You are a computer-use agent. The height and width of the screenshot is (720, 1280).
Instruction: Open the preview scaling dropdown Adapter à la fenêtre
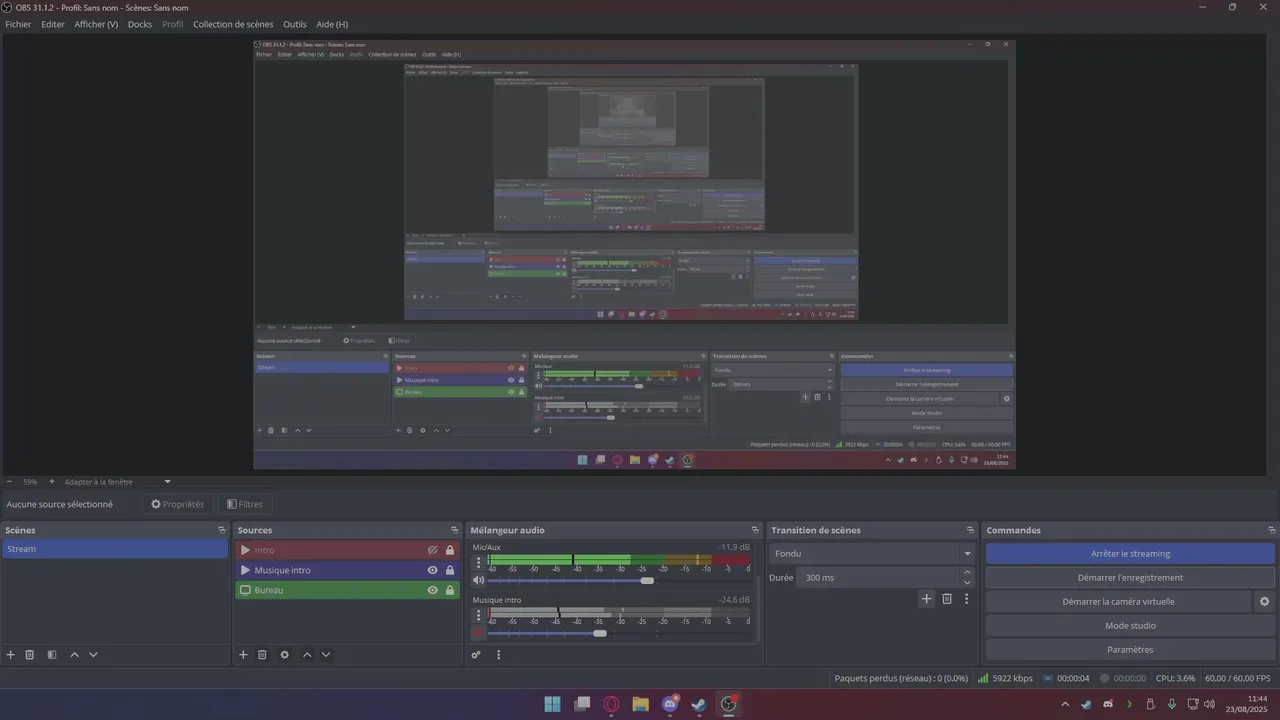click(118, 482)
